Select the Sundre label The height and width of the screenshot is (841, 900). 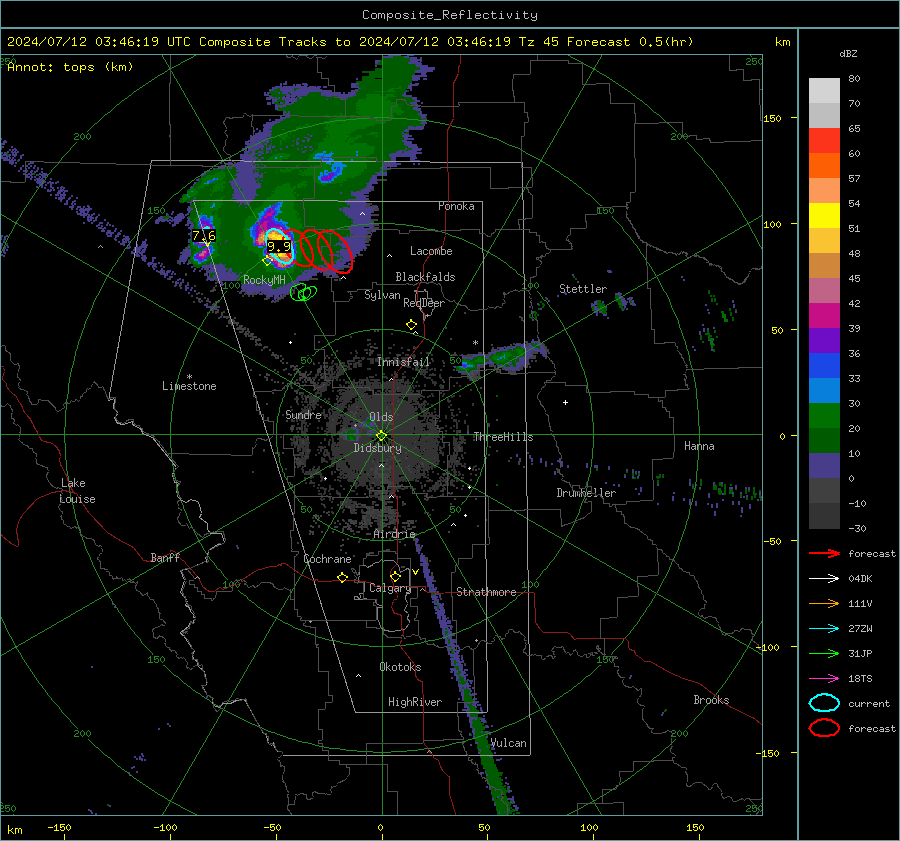[303, 415]
